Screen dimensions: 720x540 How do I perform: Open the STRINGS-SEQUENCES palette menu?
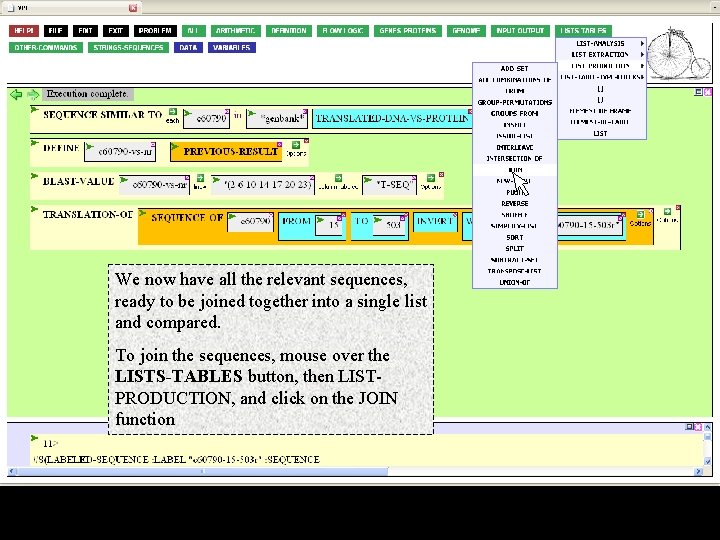coord(129,48)
